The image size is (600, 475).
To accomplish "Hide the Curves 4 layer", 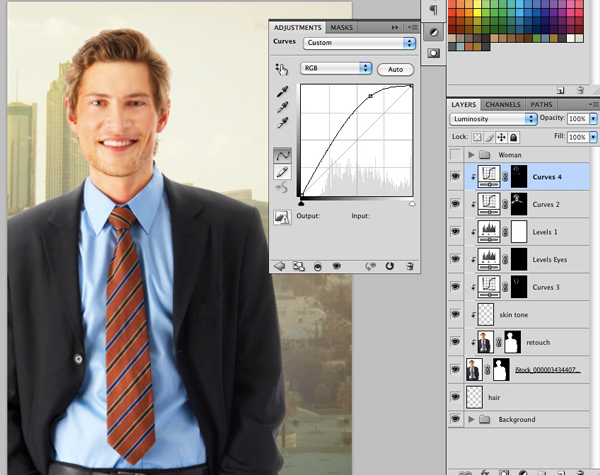I will pos(457,177).
